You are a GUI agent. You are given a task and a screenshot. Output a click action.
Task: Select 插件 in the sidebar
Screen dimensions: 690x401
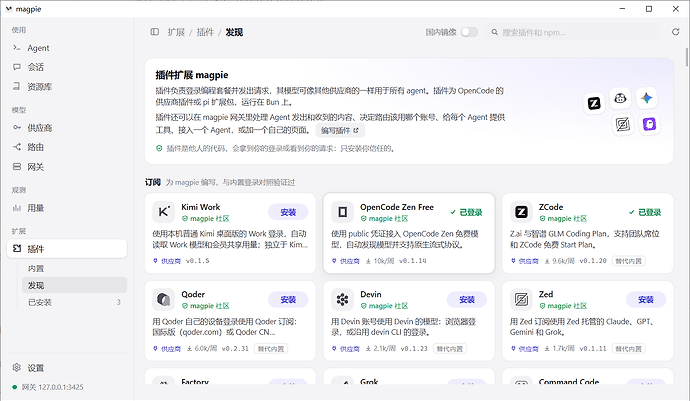coord(67,249)
